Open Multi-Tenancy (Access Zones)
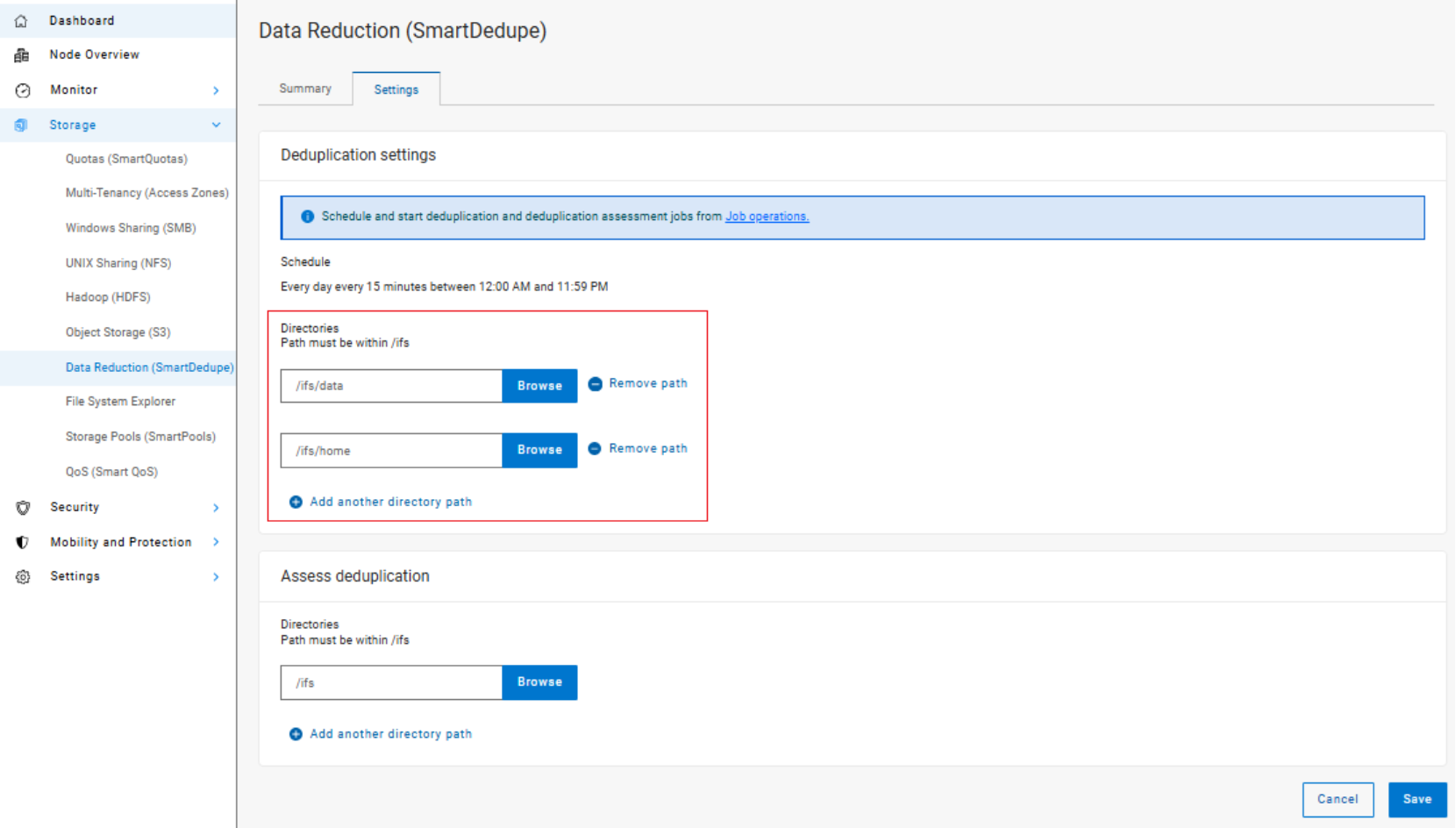The height and width of the screenshot is (828, 1456). [x=146, y=193]
